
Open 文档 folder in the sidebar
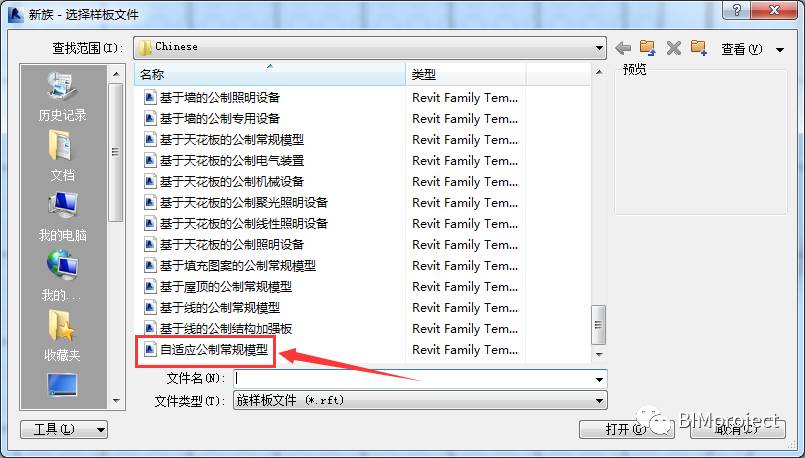click(x=62, y=156)
